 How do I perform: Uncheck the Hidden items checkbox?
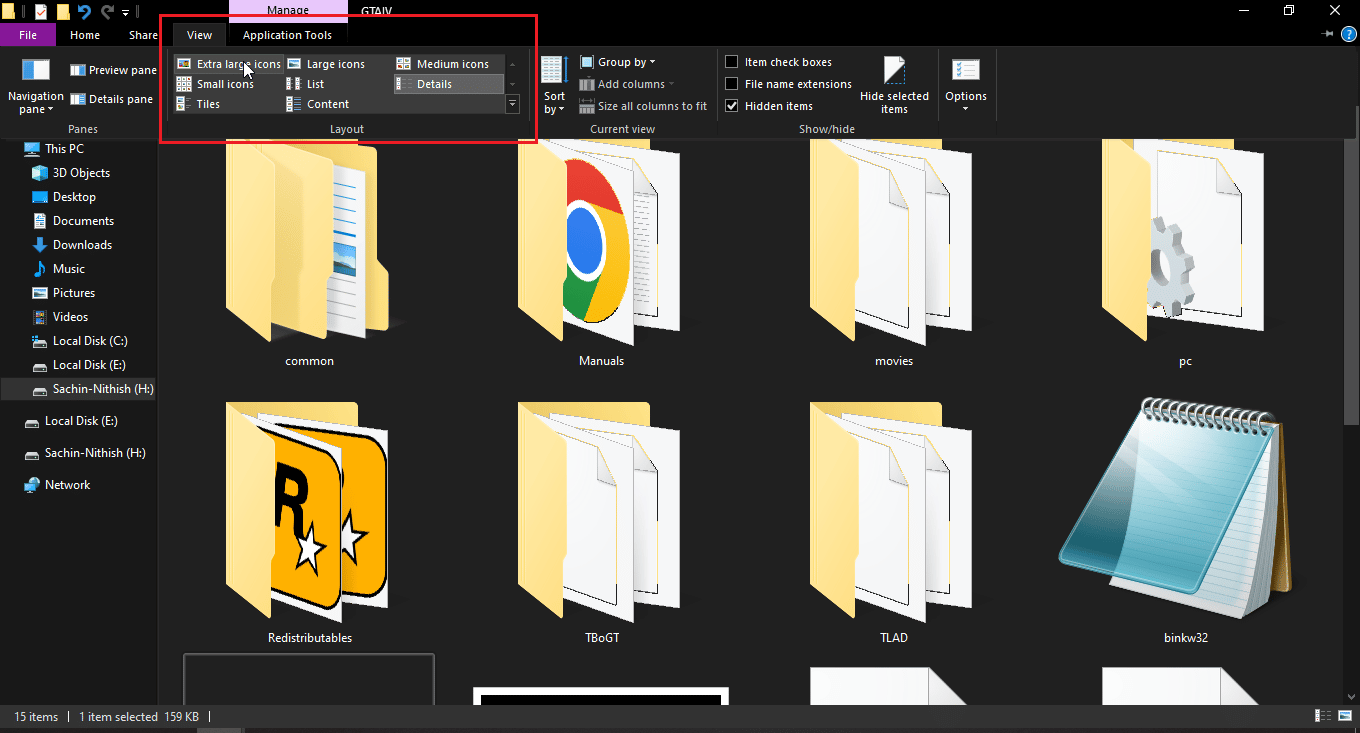(732, 106)
